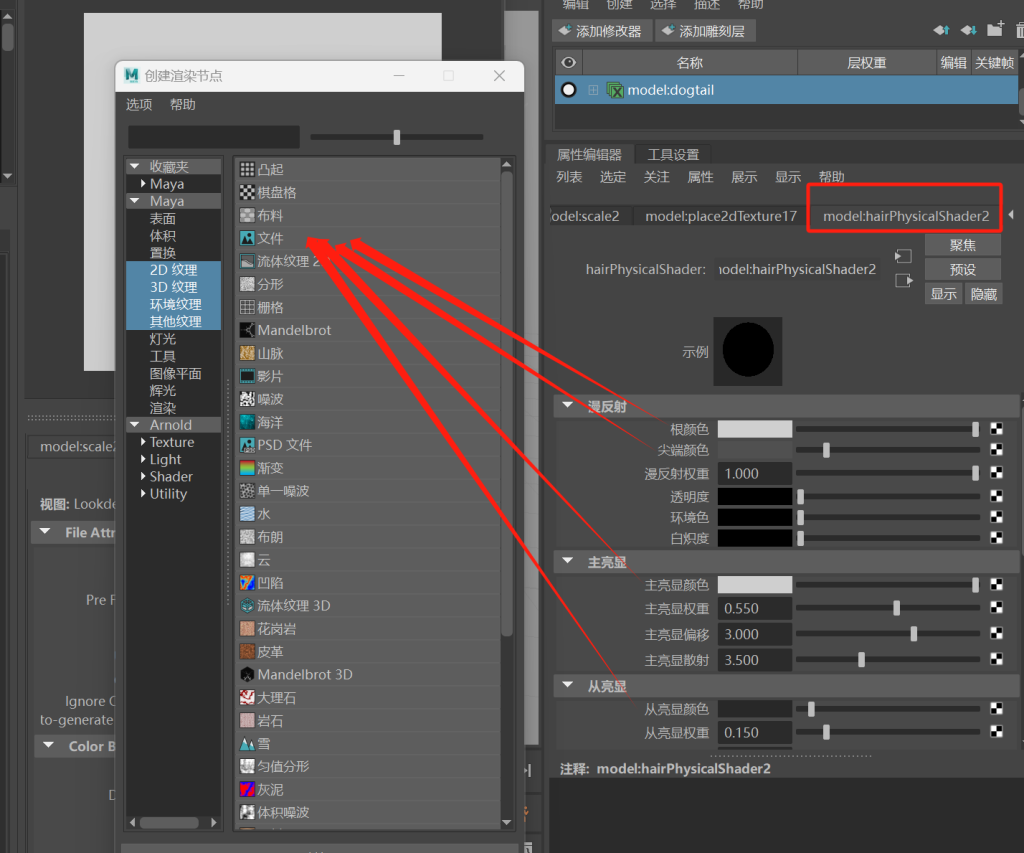Adjust the 主亮显权重 slider
This screenshot has height=853, width=1024.
tap(897, 608)
